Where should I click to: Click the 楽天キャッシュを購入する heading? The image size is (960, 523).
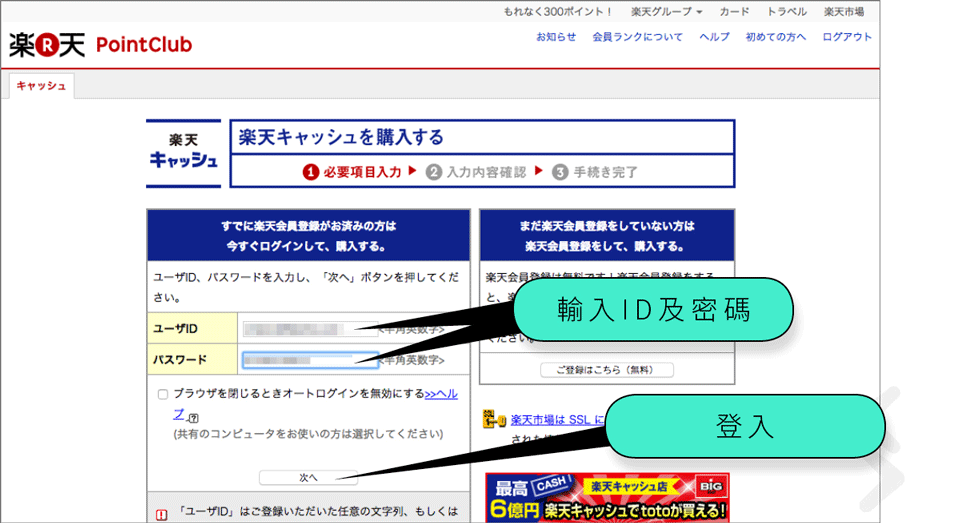tap(341, 137)
